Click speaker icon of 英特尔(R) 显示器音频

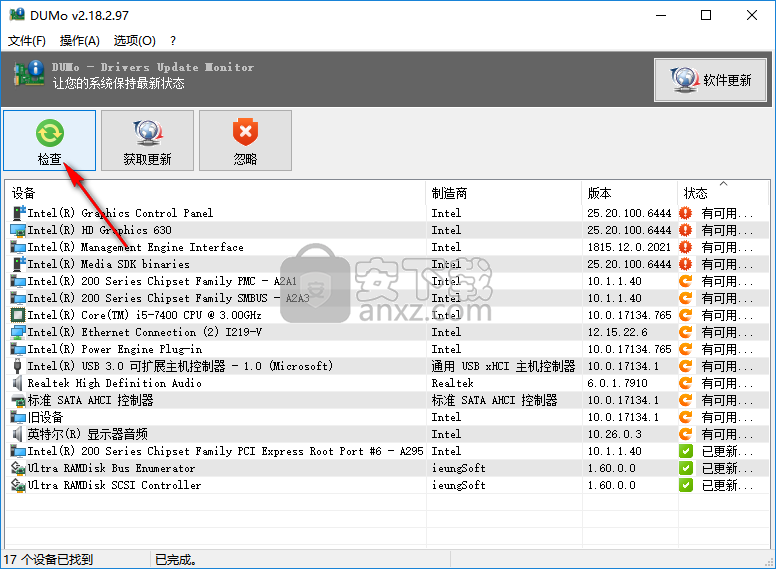[18, 434]
